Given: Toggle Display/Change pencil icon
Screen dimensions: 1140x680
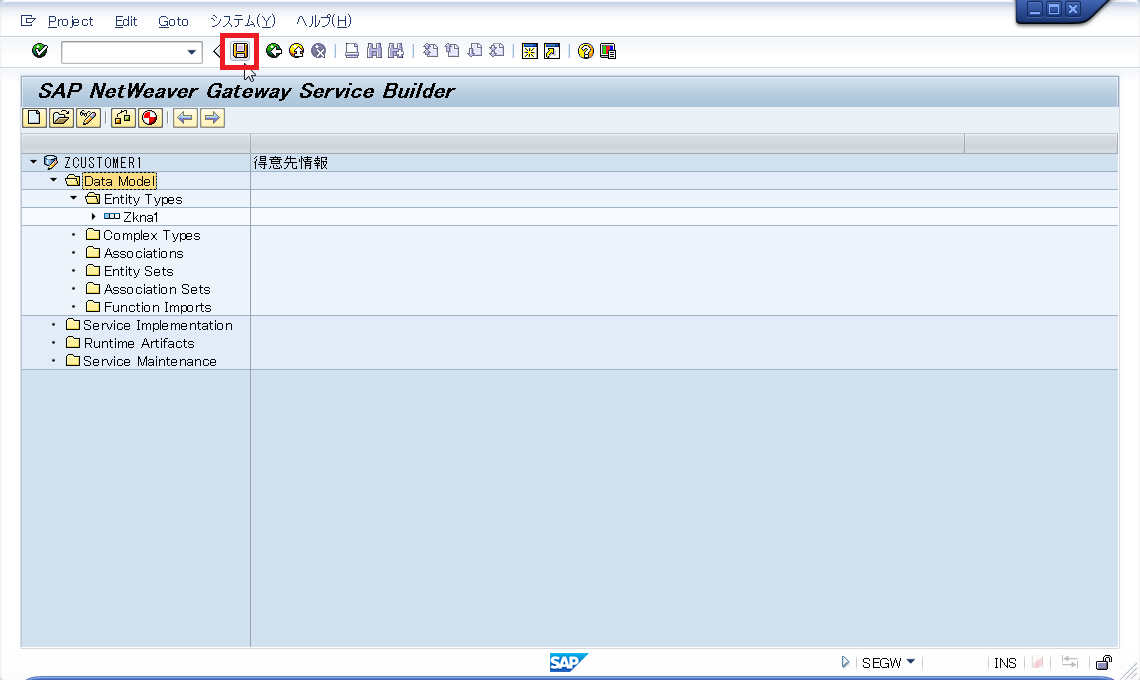Looking at the screenshot, I should pyautogui.click(x=88, y=118).
